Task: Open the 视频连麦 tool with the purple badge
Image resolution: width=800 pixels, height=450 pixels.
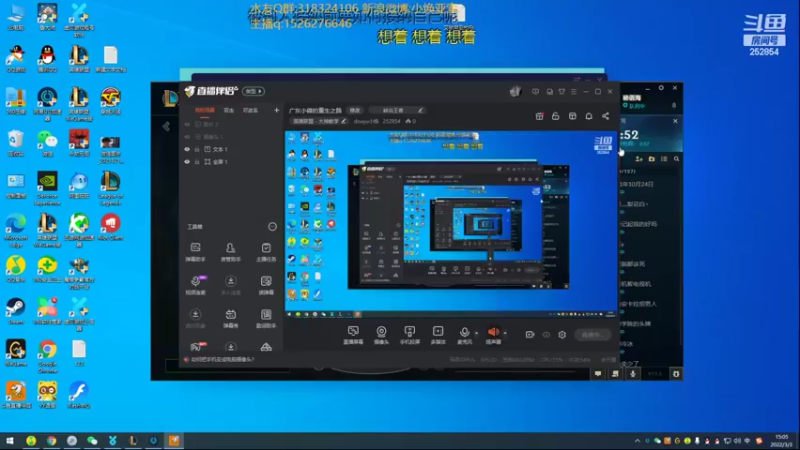Action: (195, 285)
